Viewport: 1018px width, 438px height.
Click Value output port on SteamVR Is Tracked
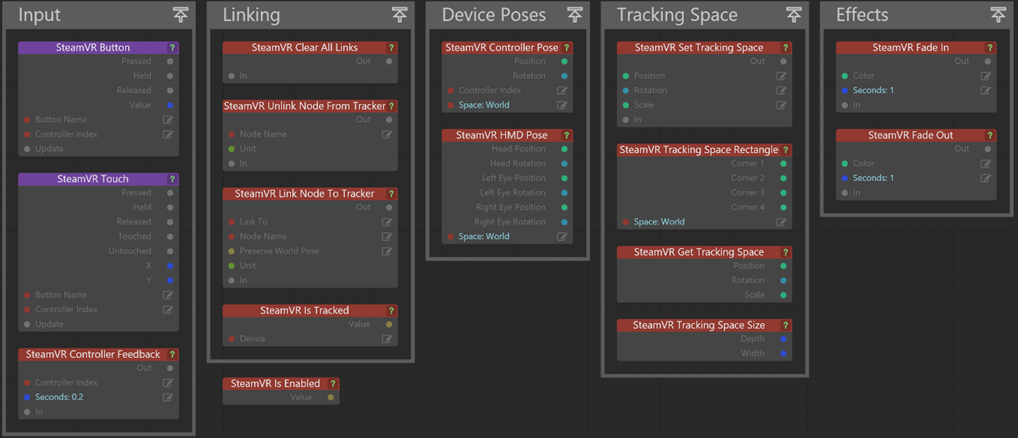389,324
